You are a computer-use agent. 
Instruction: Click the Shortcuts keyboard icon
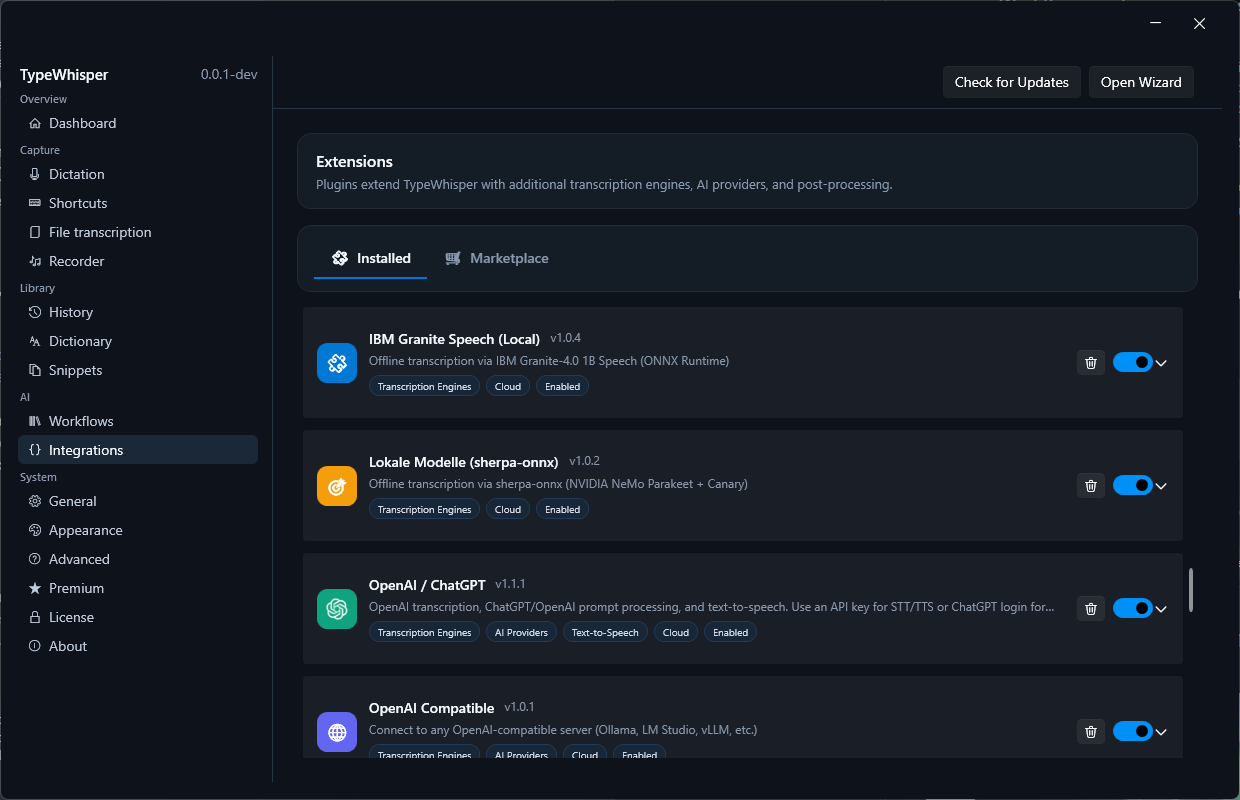tap(35, 203)
